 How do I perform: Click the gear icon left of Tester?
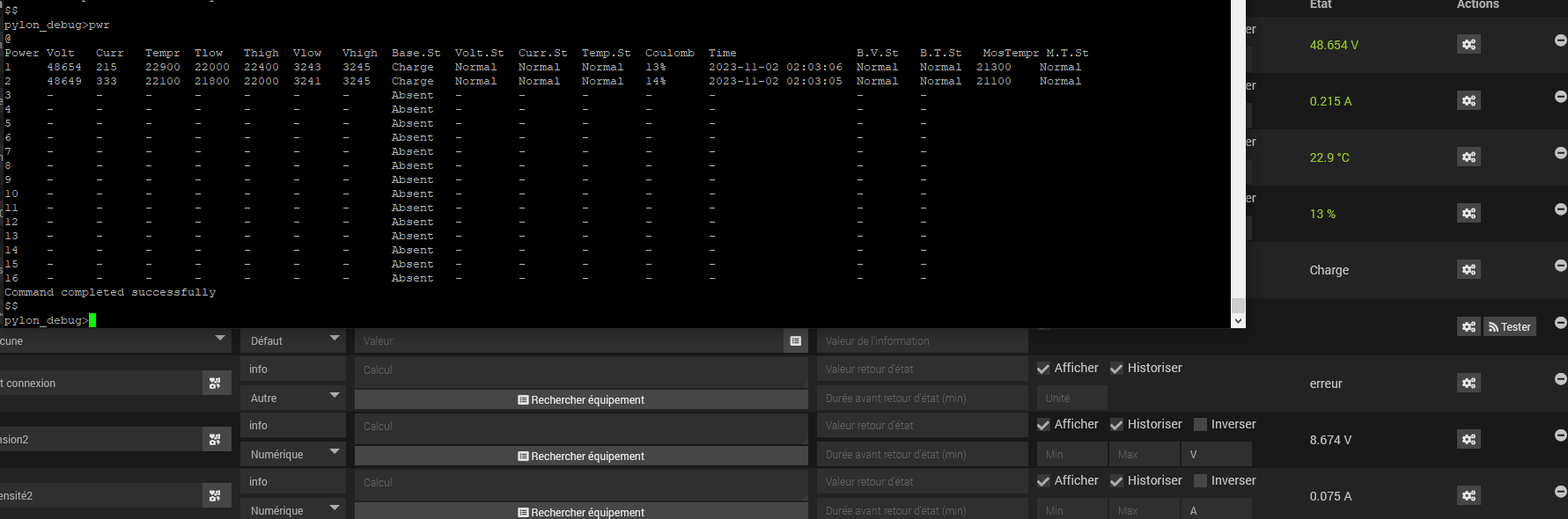pyautogui.click(x=1469, y=327)
